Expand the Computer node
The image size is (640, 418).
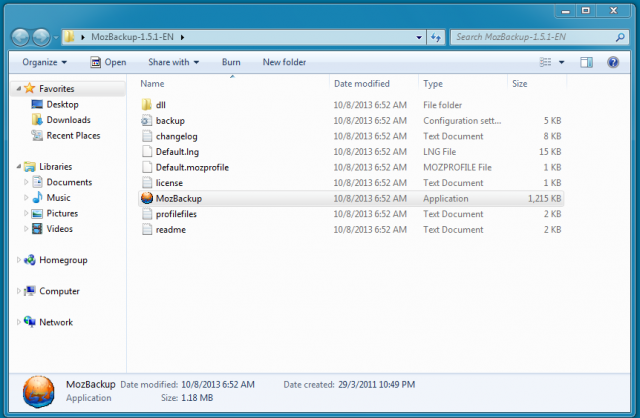pyautogui.click(x=19, y=291)
